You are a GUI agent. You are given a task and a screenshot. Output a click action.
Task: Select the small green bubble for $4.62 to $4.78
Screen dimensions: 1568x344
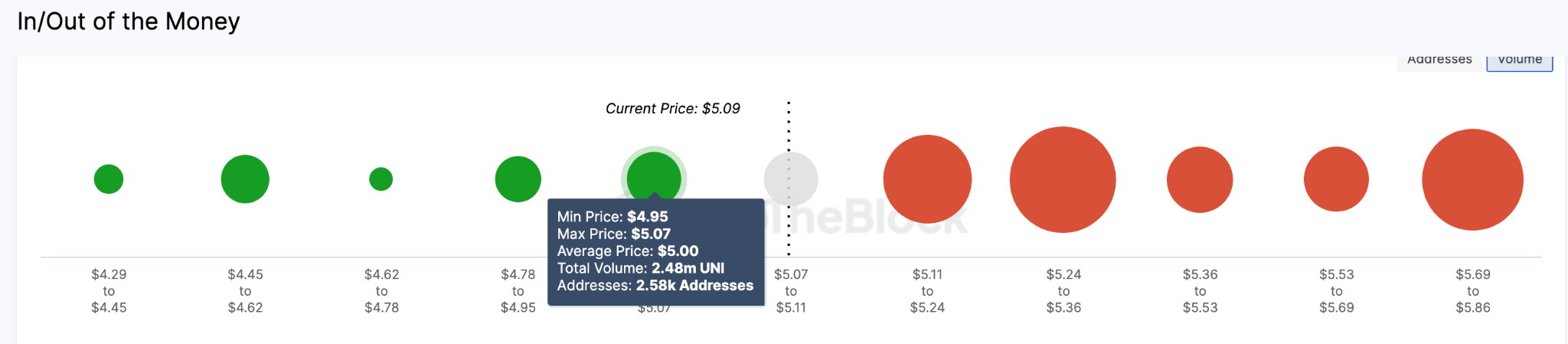(x=381, y=179)
